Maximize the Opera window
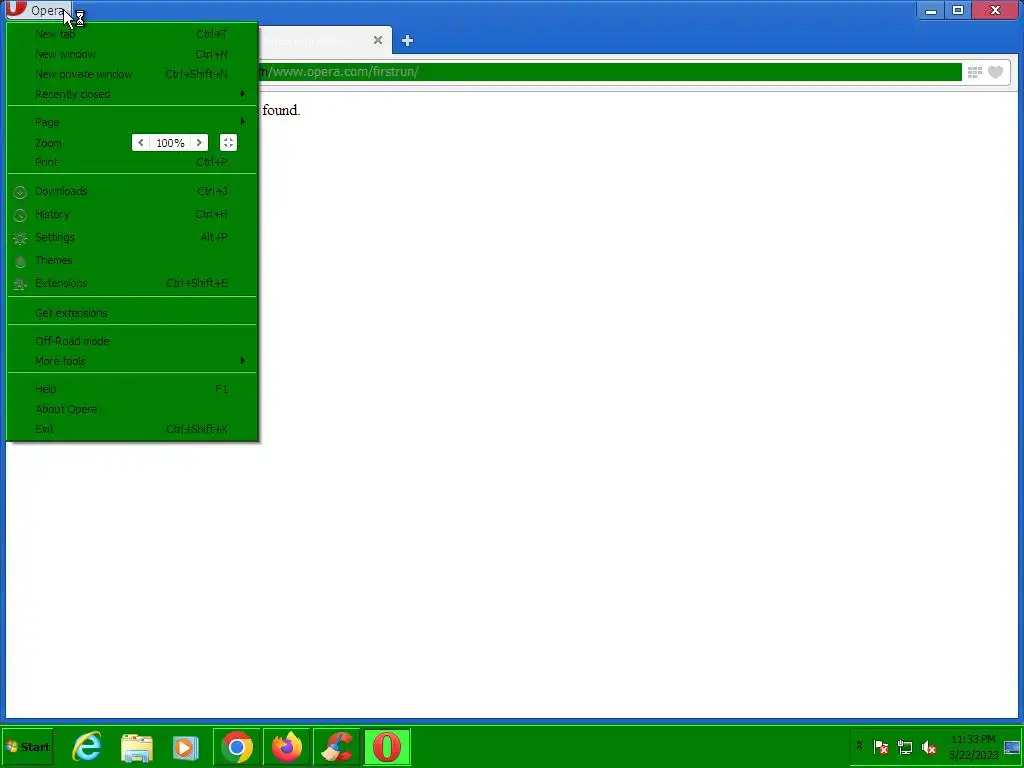The image size is (1024, 768). (957, 10)
